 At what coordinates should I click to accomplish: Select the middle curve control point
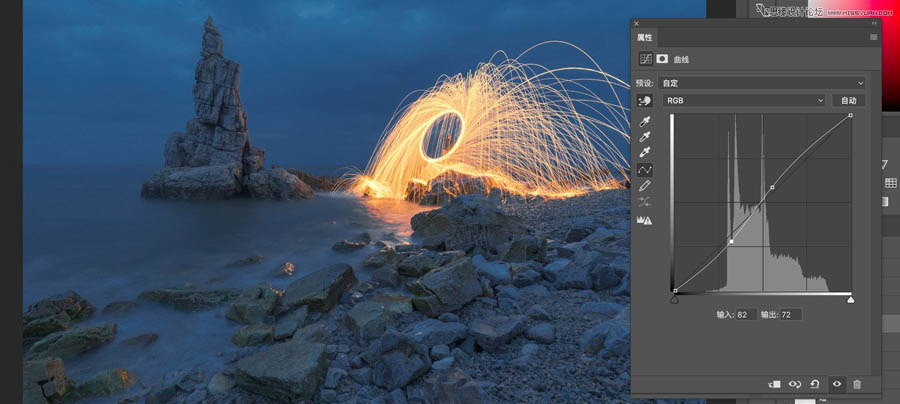772,188
